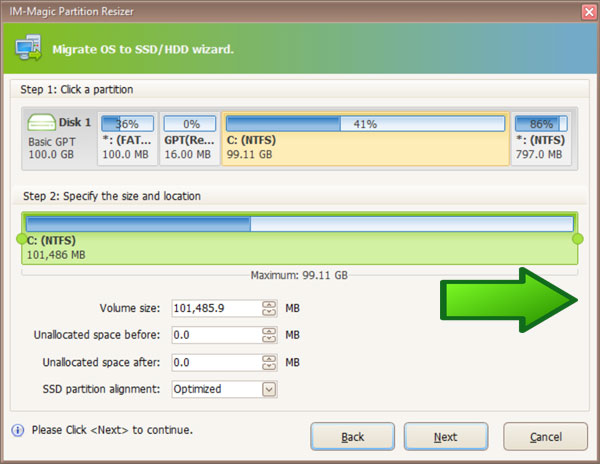
Task: Select the C: (NTFS) 99.11 GB partition
Action: pyautogui.click(x=365, y=139)
